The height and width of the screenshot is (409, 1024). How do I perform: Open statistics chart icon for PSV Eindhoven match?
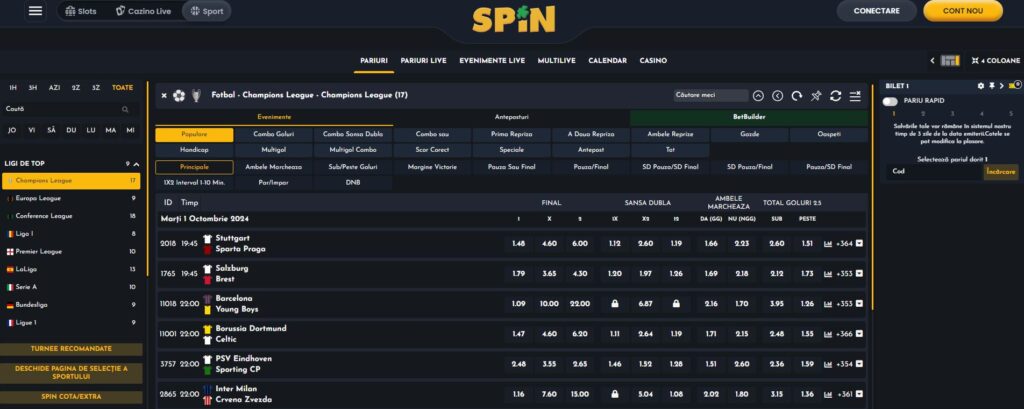coord(828,364)
